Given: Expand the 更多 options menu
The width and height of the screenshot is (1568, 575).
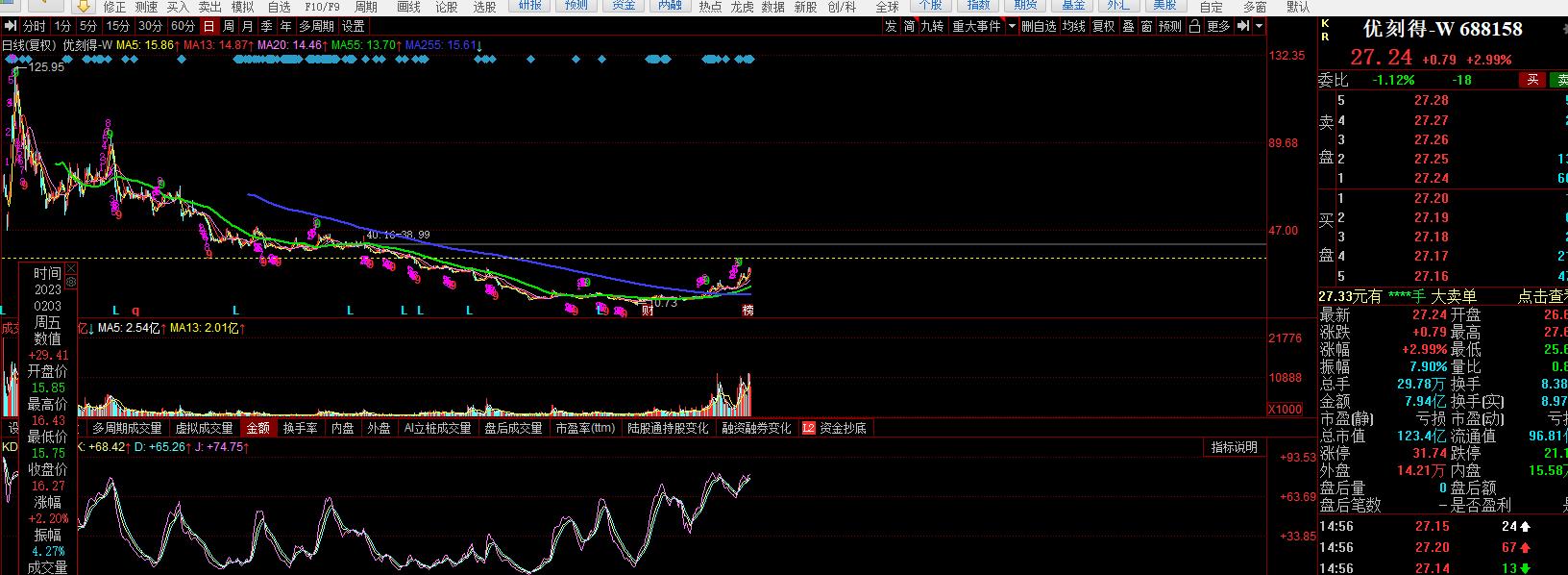Looking at the screenshot, I should click(1218, 27).
